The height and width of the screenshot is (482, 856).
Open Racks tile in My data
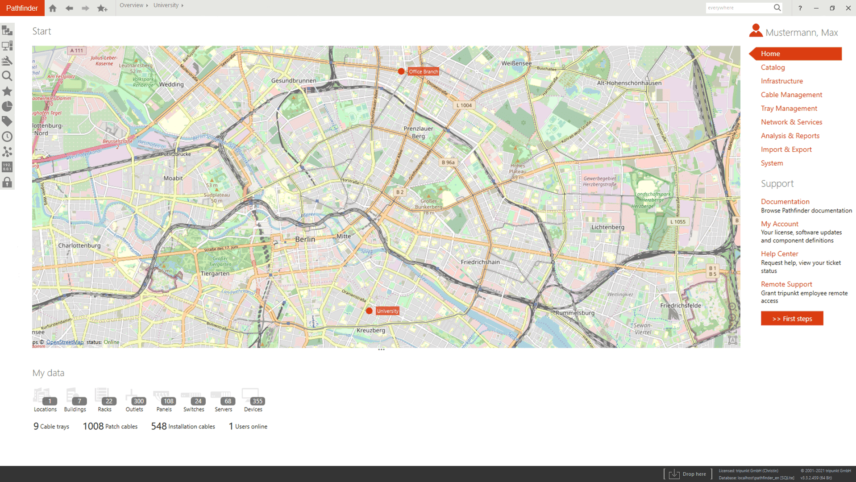pos(104,400)
